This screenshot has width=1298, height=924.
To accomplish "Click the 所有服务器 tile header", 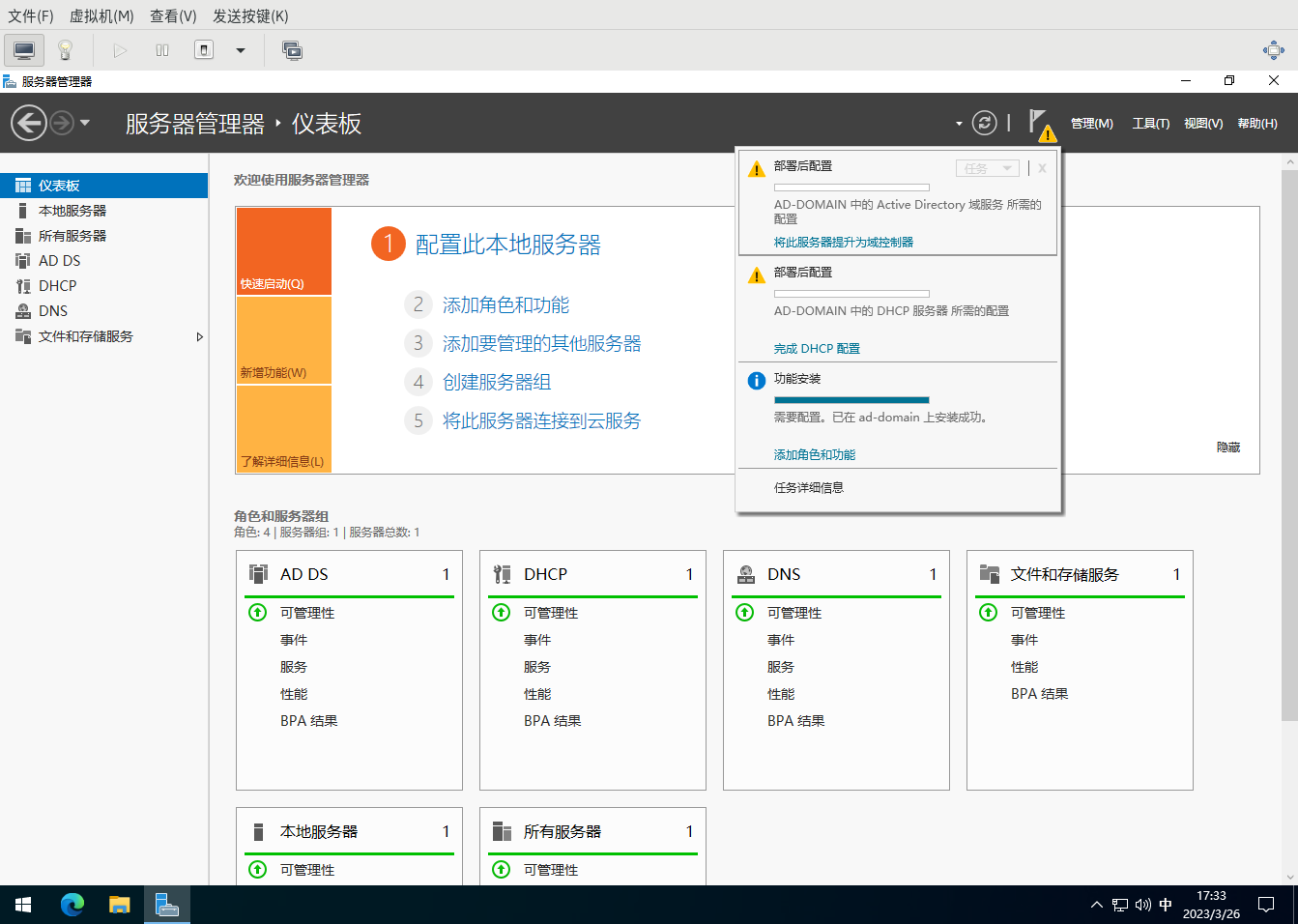I will point(592,831).
